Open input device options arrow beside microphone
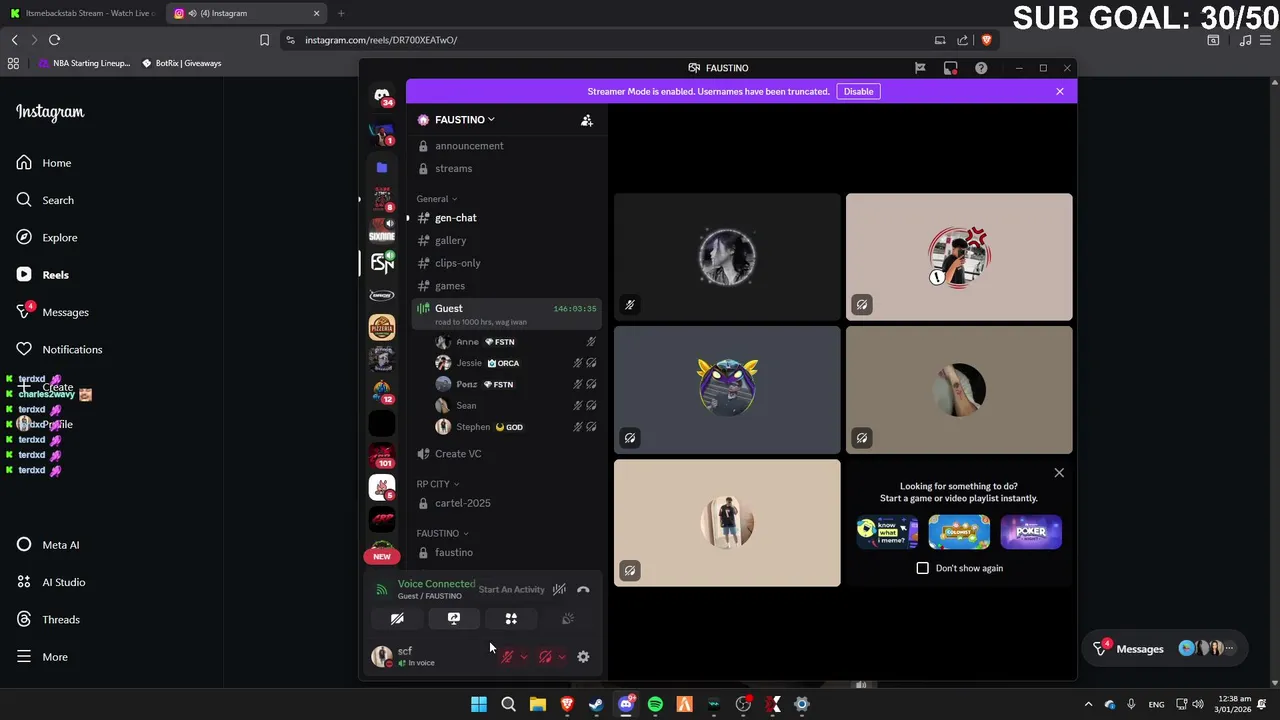Screen dimensions: 1280x720 tap(523, 657)
